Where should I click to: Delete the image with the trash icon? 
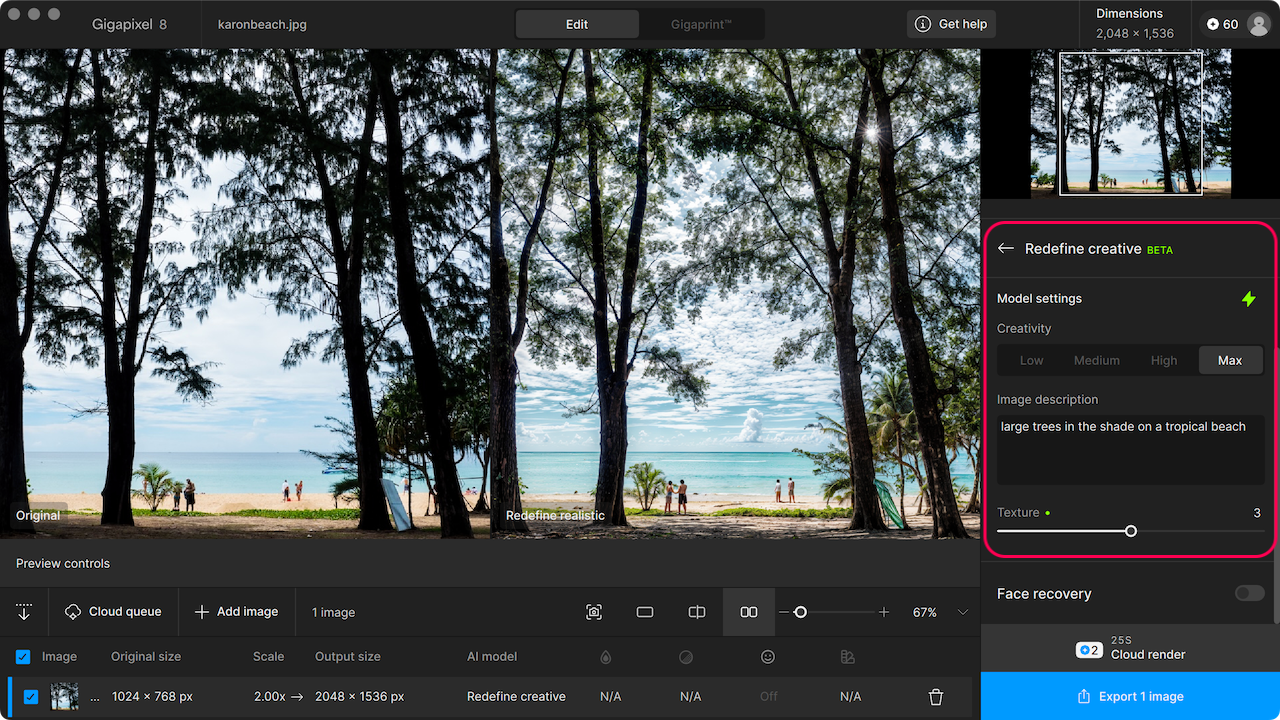[x=936, y=697]
